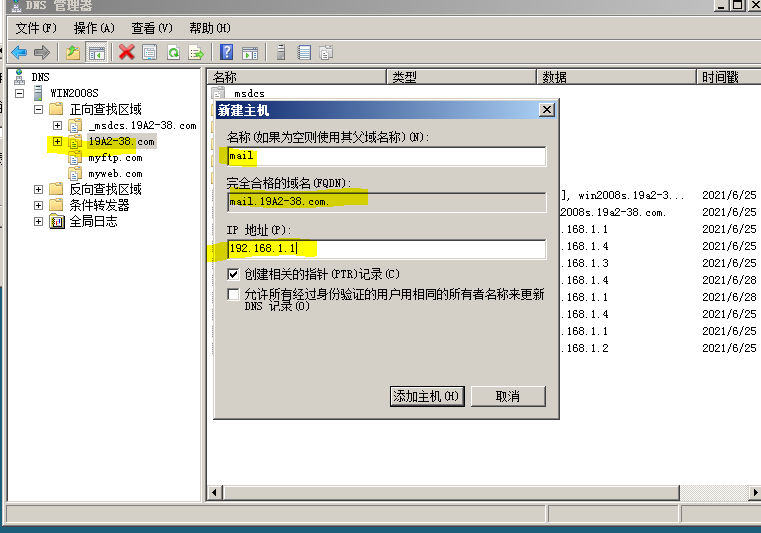Image resolution: width=761 pixels, height=533 pixels.
Task: Expand the 反向查找区域 tree node
Action: (38, 189)
